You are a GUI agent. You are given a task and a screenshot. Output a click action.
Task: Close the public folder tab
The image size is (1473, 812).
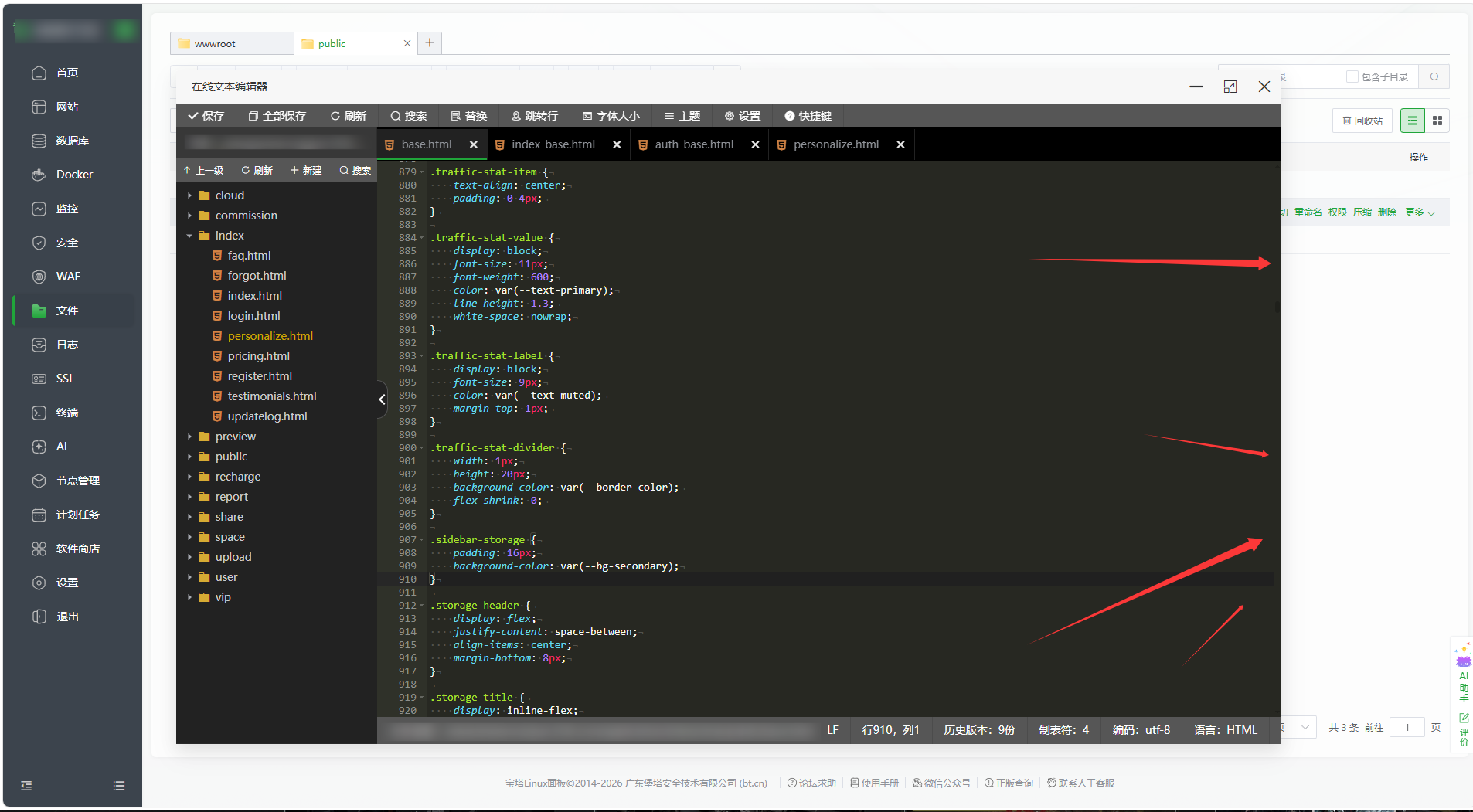click(407, 43)
